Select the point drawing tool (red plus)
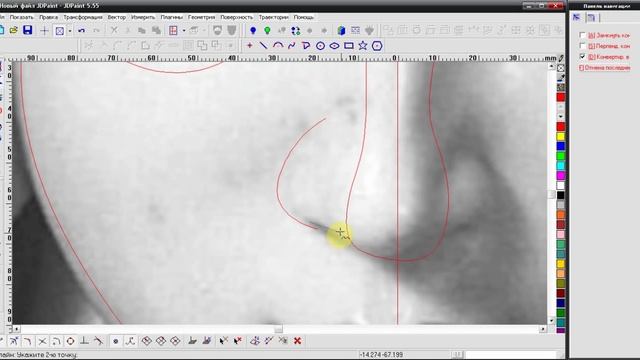This screenshot has height=360, width=640. coord(250,46)
